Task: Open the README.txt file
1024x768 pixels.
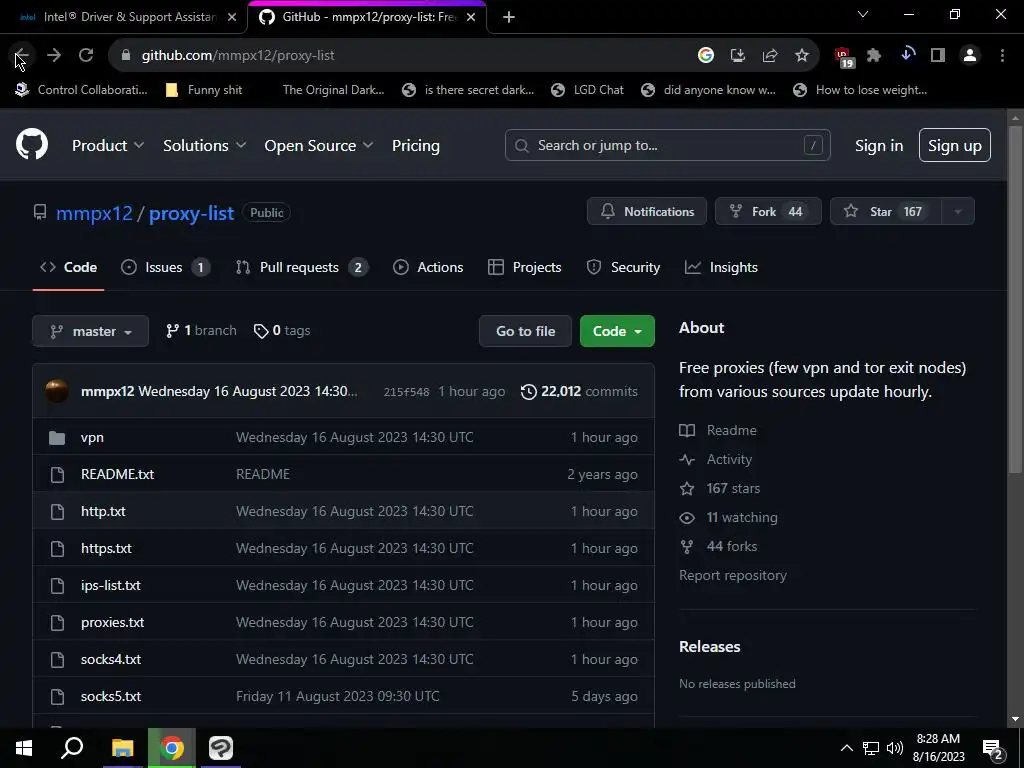Action: 118,474
